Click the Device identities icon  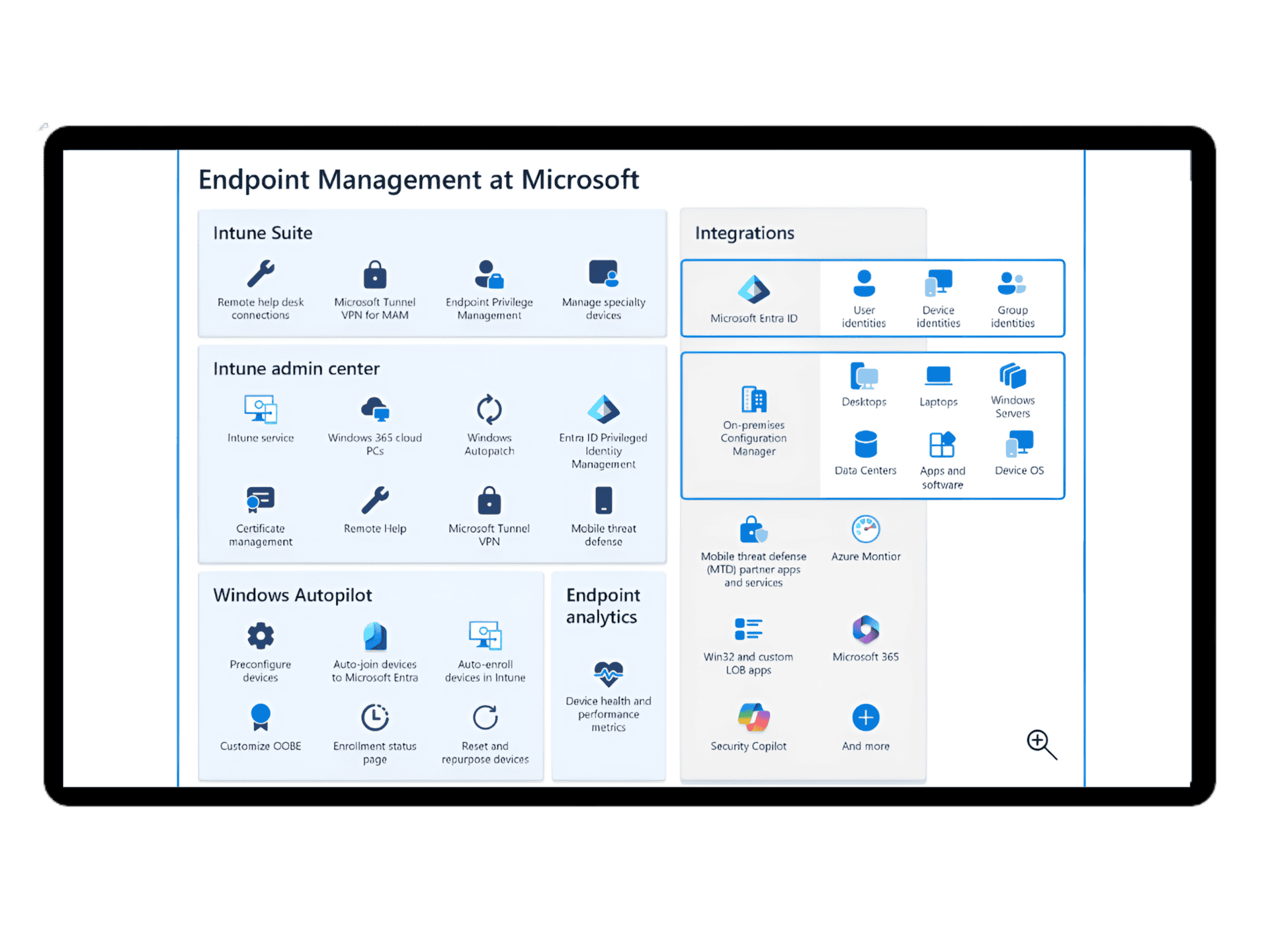[939, 283]
